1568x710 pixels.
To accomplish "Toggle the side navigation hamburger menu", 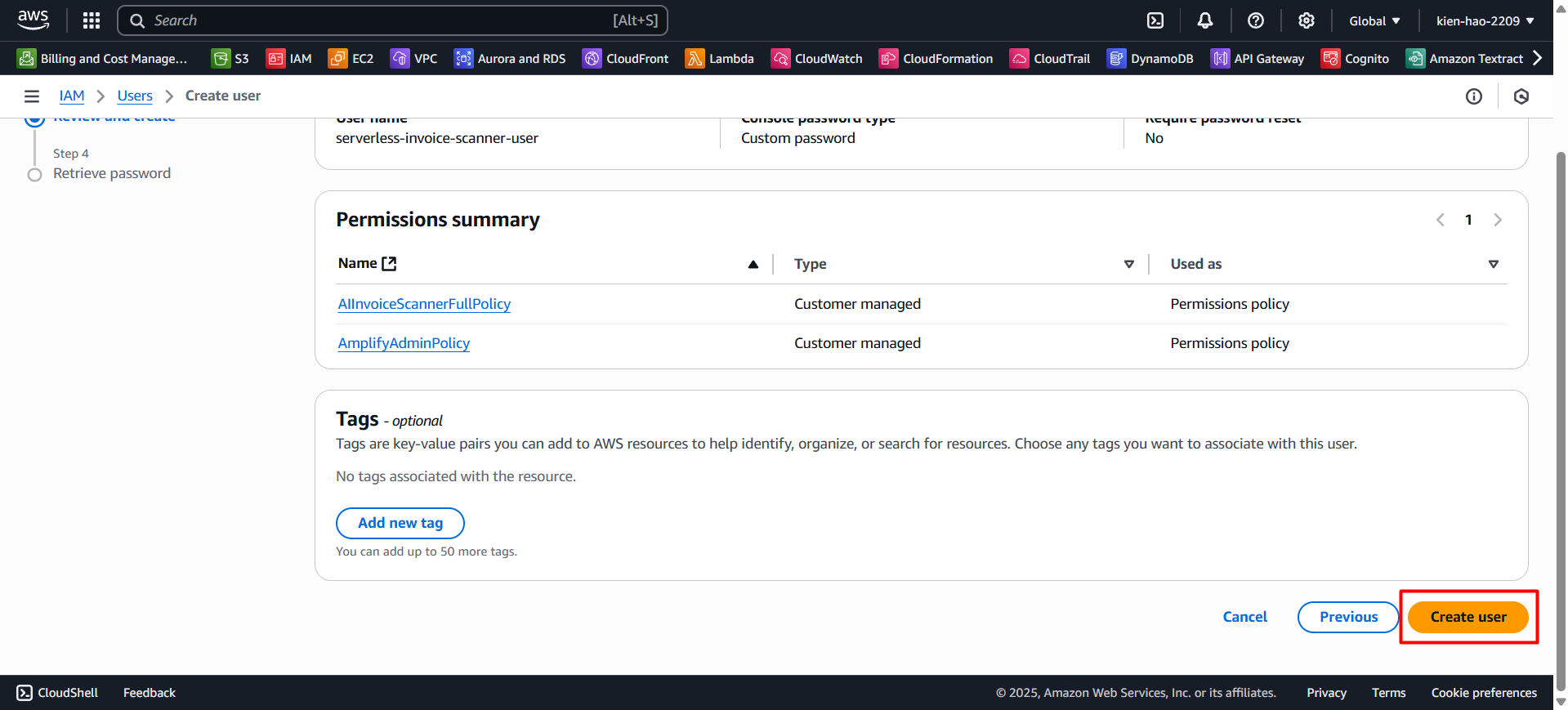I will tap(32, 96).
